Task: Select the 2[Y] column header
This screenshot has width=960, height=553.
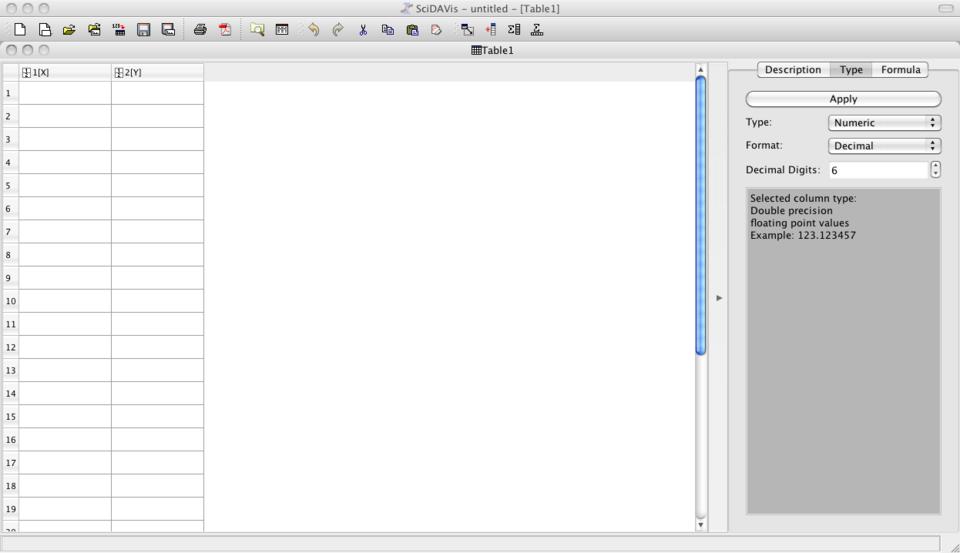Action: 157,72
